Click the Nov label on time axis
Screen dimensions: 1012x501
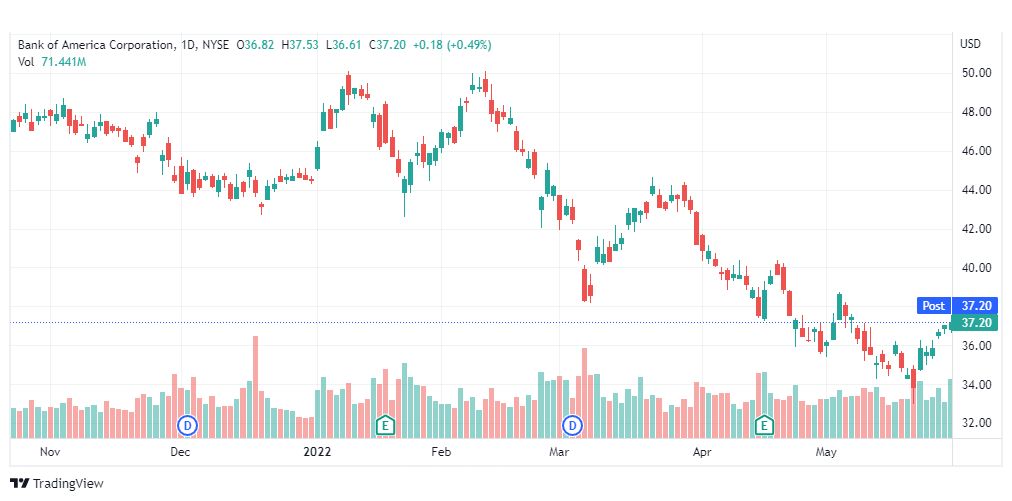50,452
